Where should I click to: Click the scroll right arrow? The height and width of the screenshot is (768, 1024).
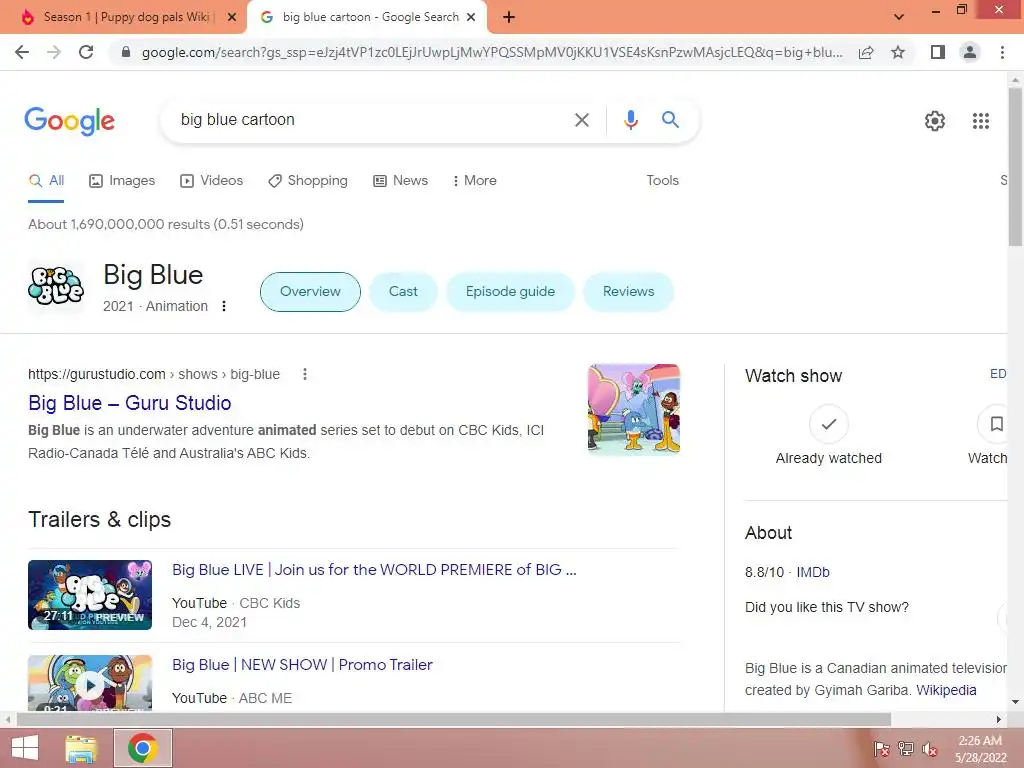point(999,719)
